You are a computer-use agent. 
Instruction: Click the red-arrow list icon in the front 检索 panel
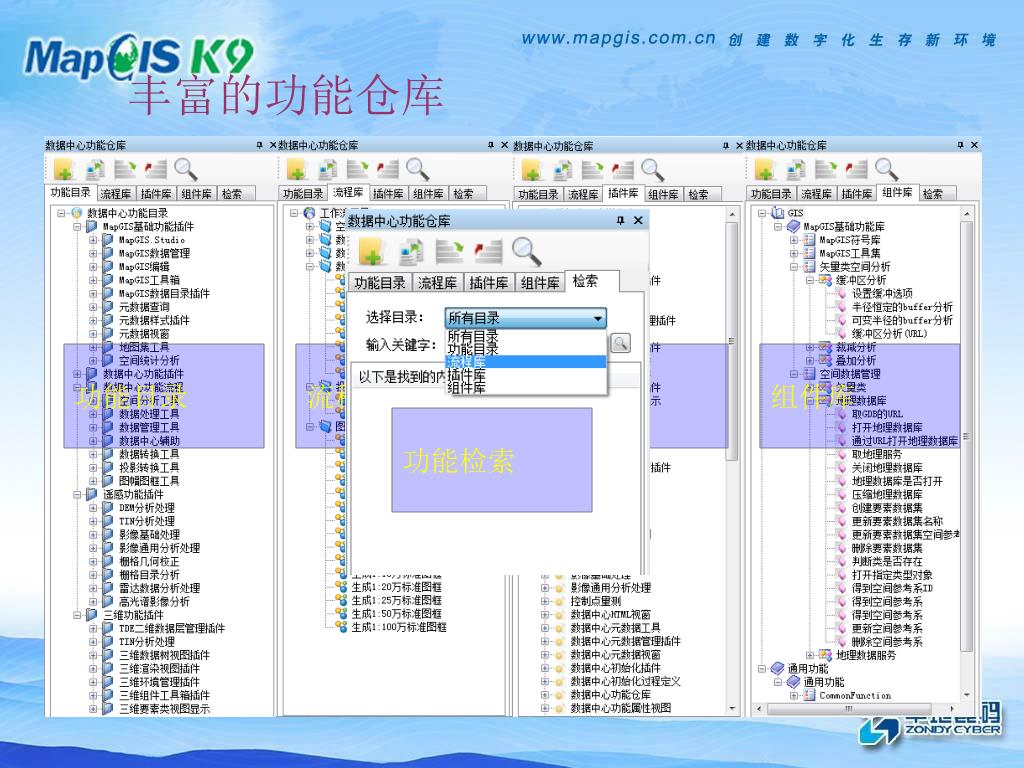click(488, 251)
